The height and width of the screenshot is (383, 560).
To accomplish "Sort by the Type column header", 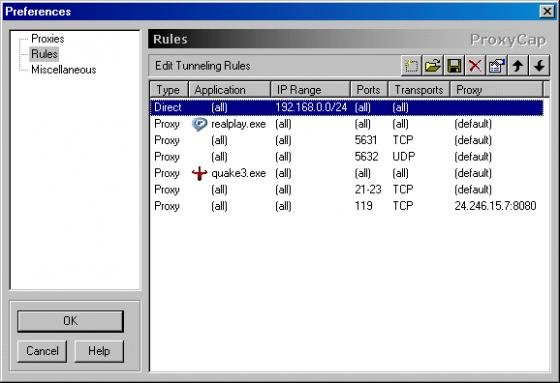I will [169, 90].
